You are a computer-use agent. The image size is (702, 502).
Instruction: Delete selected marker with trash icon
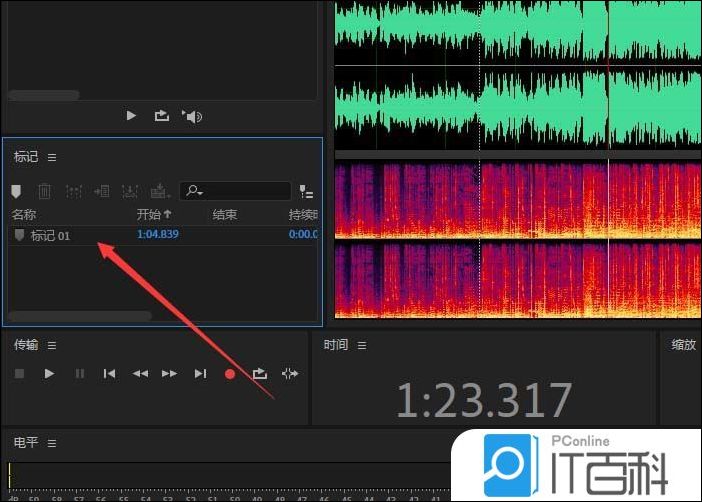pyautogui.click(x=44, y=192)
